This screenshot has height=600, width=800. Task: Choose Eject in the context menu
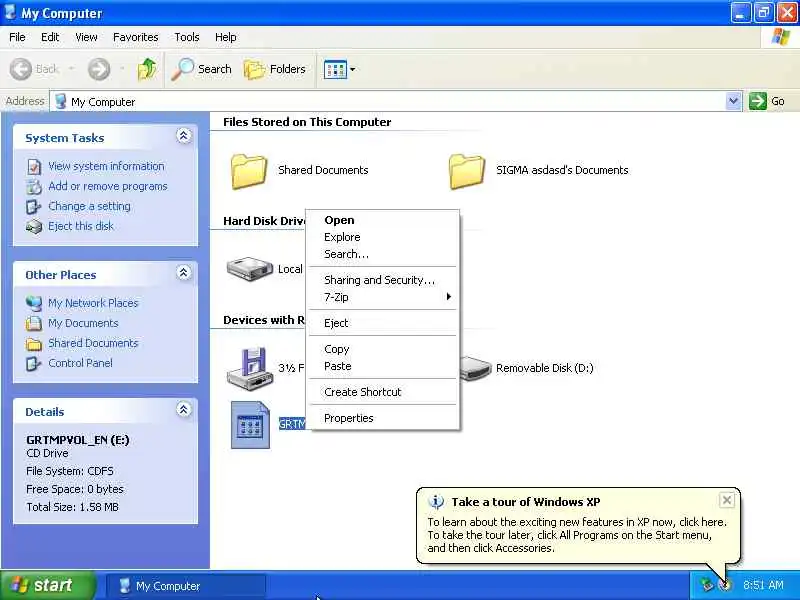[385, 323]
